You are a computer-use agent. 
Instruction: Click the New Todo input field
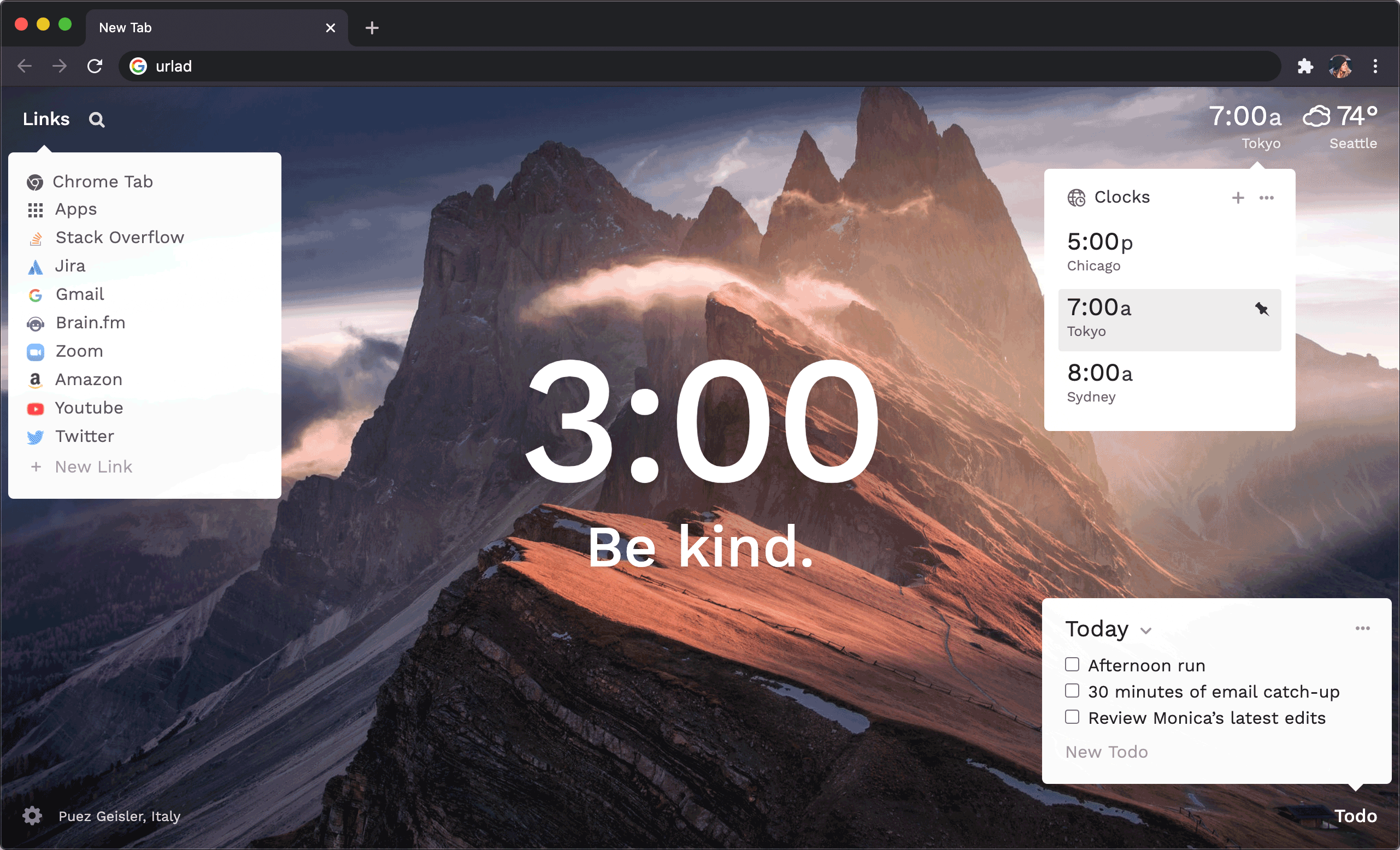click(1107, 752)
